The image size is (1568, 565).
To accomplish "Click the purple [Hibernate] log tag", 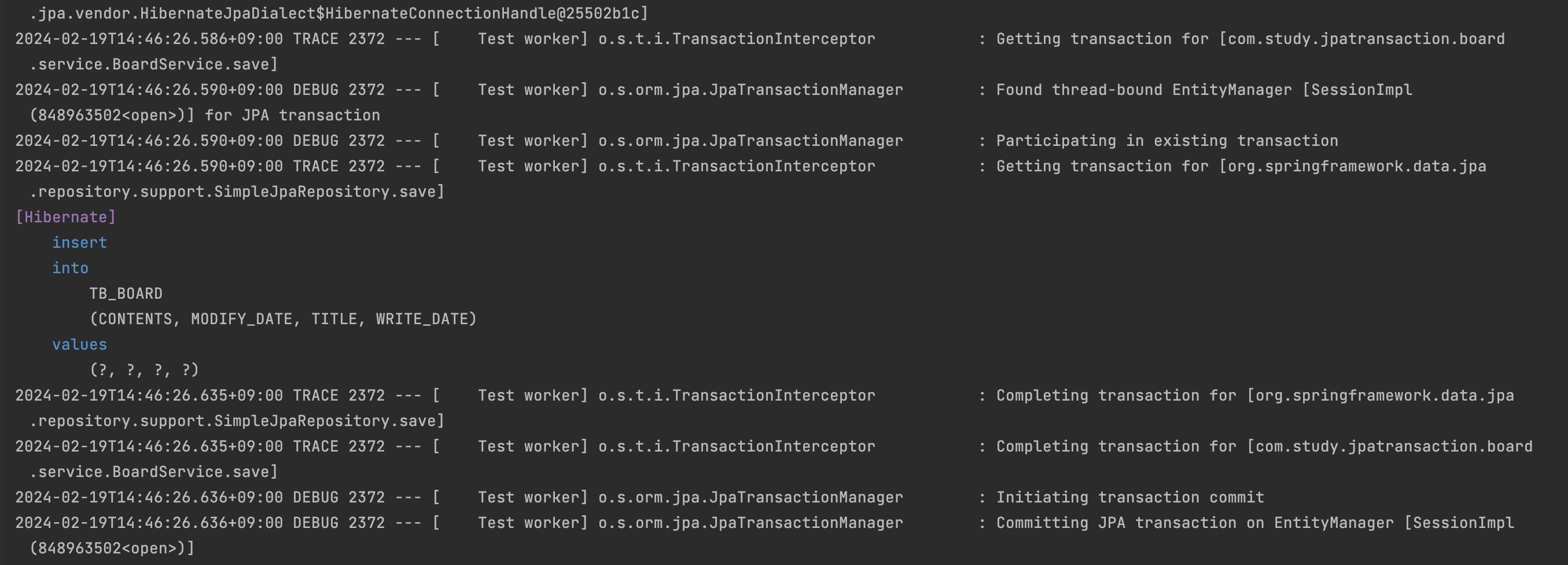I will (66, 217).
